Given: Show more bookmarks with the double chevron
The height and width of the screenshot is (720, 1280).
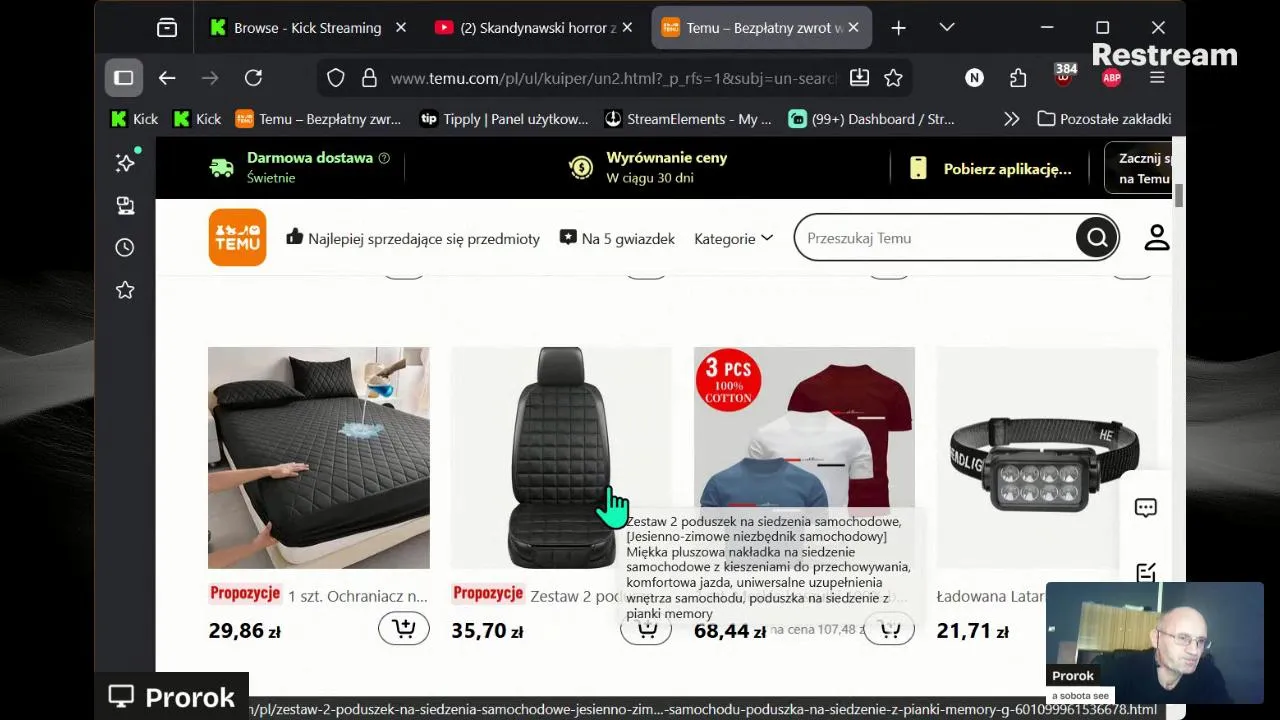Looking at the screenshot, I should [1011, 119].
